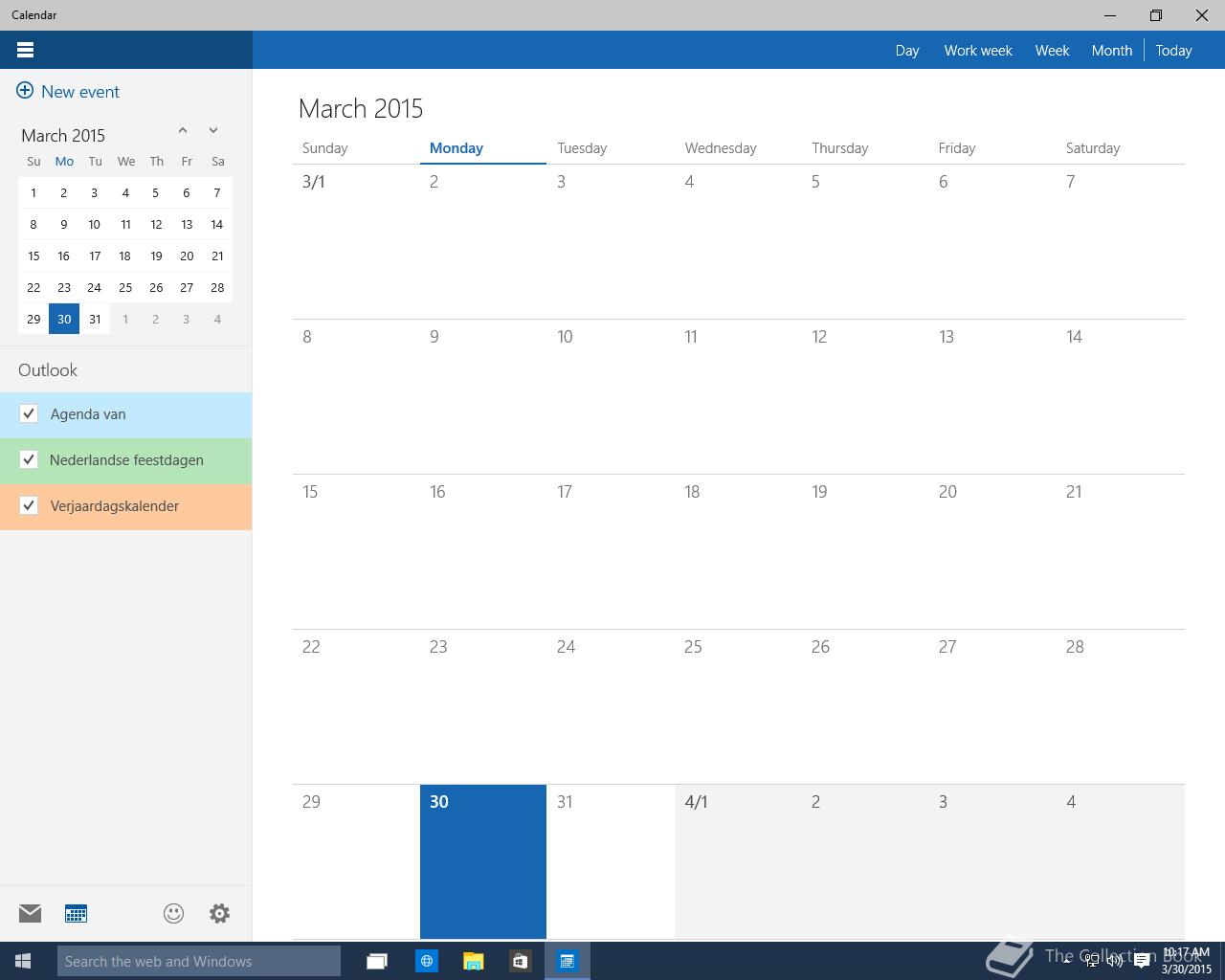
Task: Switch to Mail app icon in sidebar
Action: pos(31,913)
